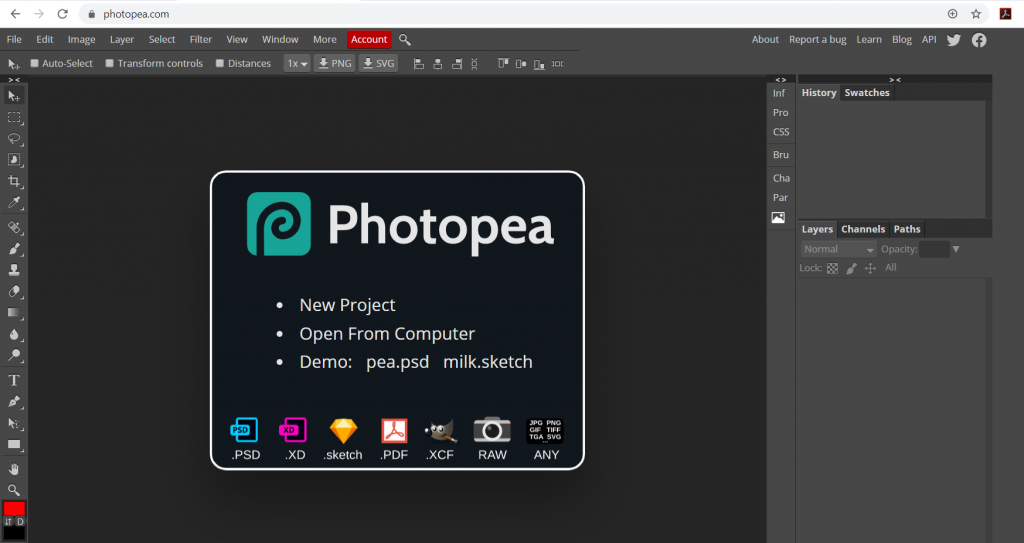Select the Rectangle shape tool
The height and width of the screenshot is (543, 1024).
coord(14,445)
